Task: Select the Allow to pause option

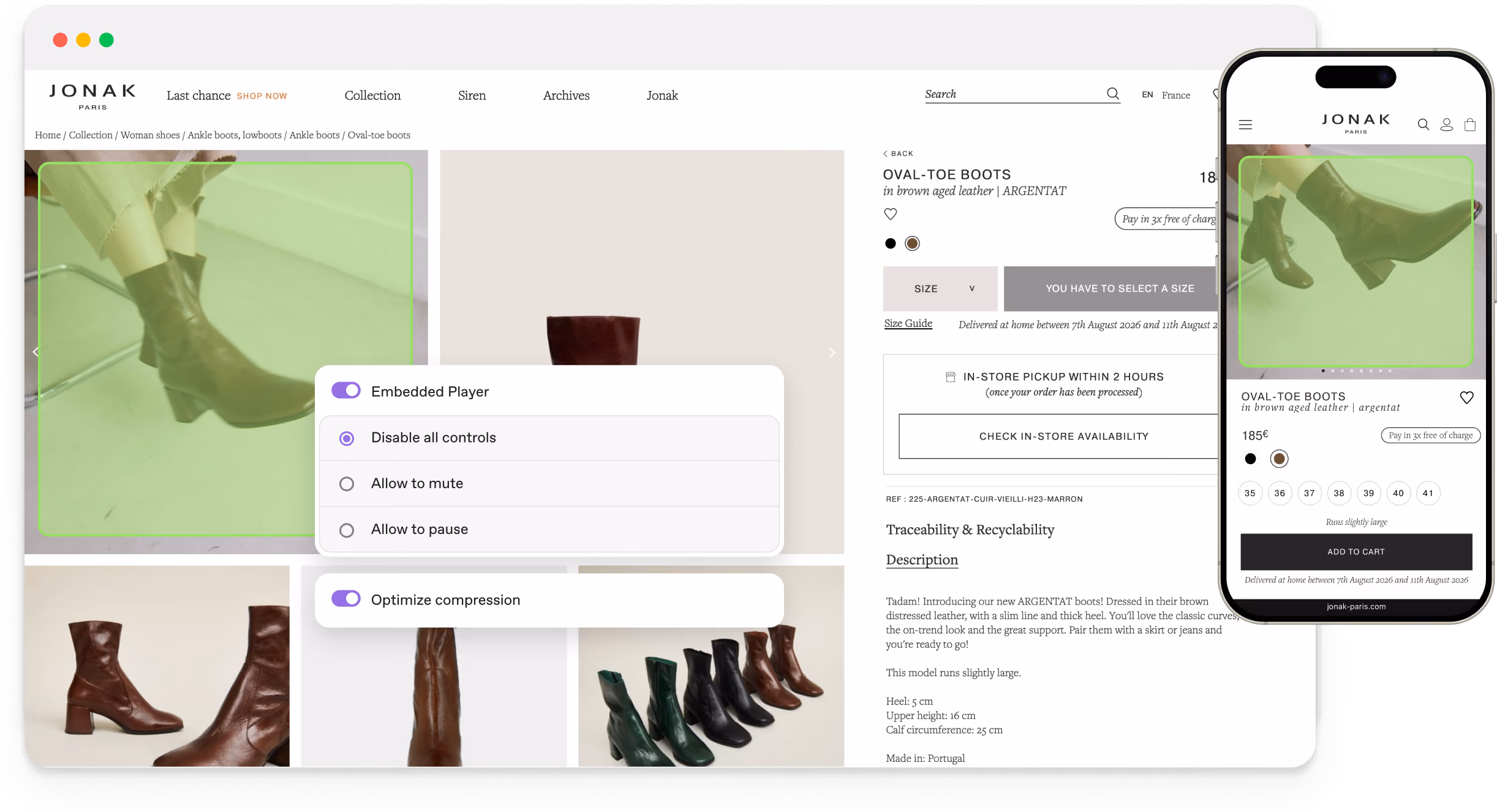Action: pyautogui.click(x=549, y=530)
